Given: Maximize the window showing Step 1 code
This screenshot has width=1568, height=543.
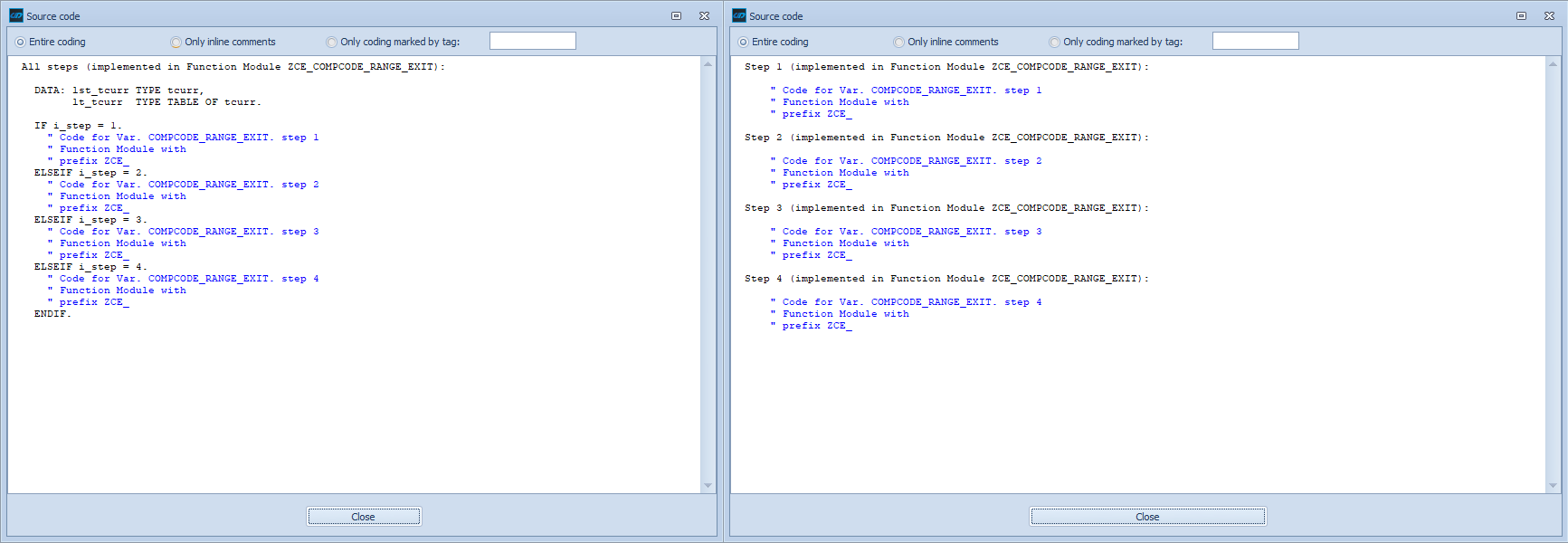Looking at the screenshot, I should pyautogui.click(x=1521, y=16).
